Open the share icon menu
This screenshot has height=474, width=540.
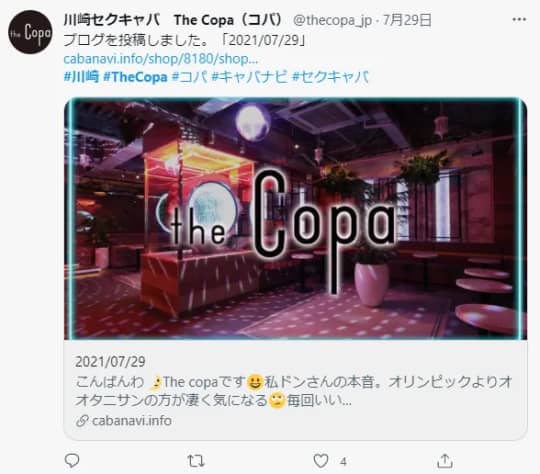click(445, 461)
